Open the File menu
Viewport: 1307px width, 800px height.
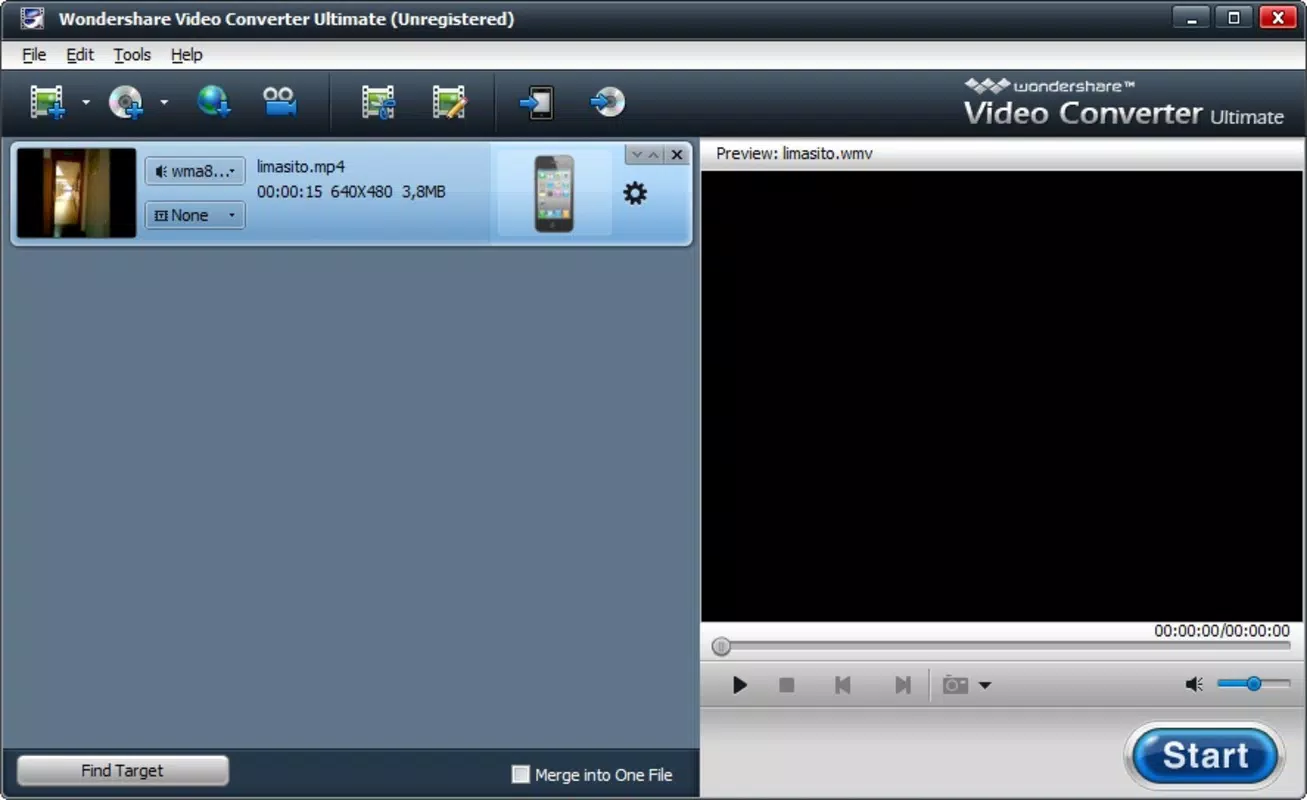34,55
